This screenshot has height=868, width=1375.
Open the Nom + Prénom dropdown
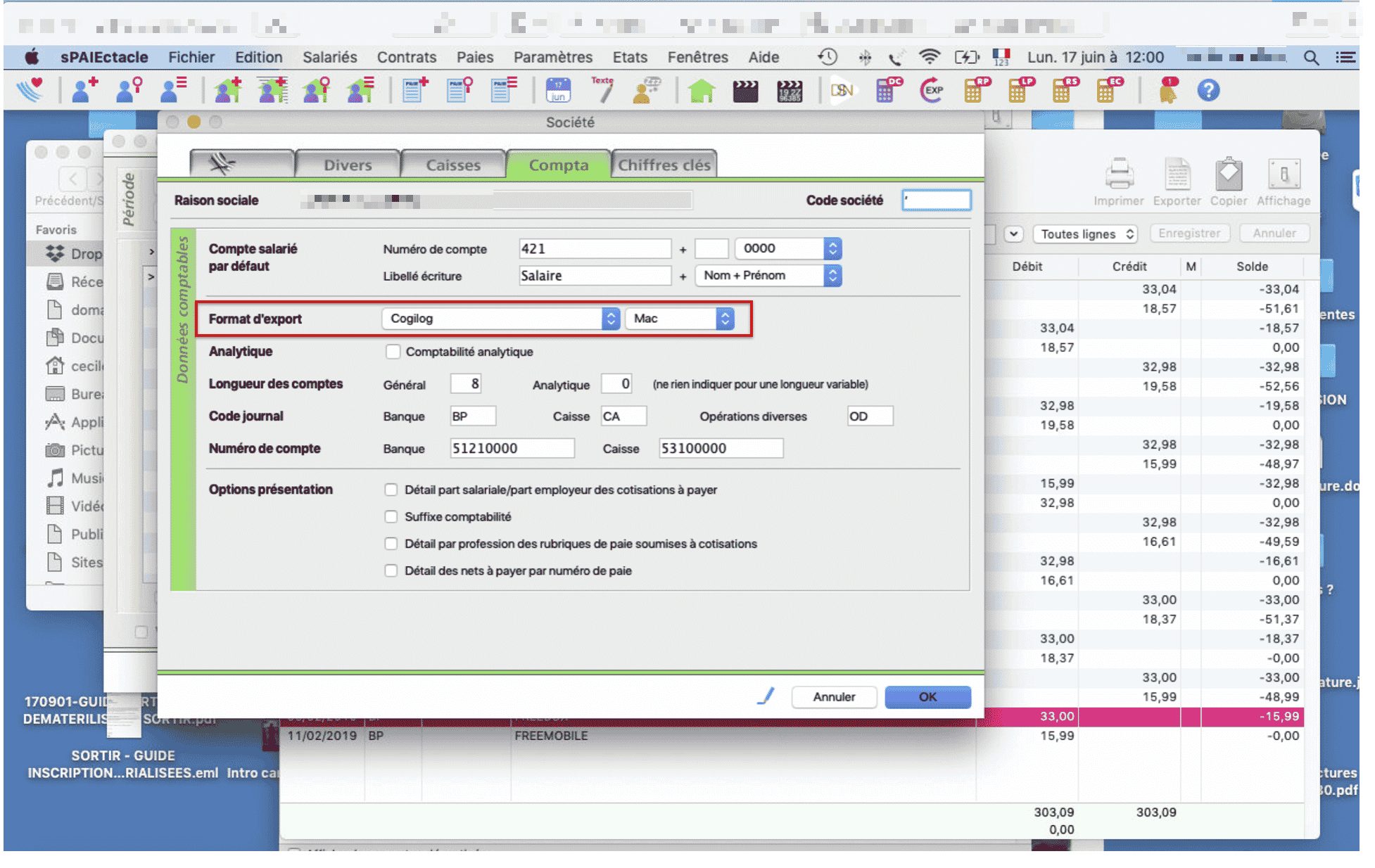pyautogui.click(x=768, y=275)
